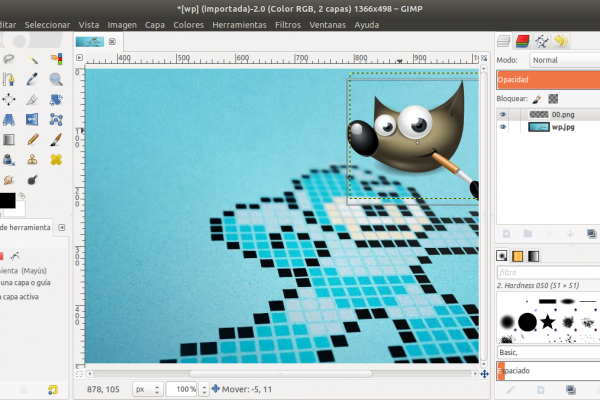Open the Layers dock tab

tap(503, 41)
